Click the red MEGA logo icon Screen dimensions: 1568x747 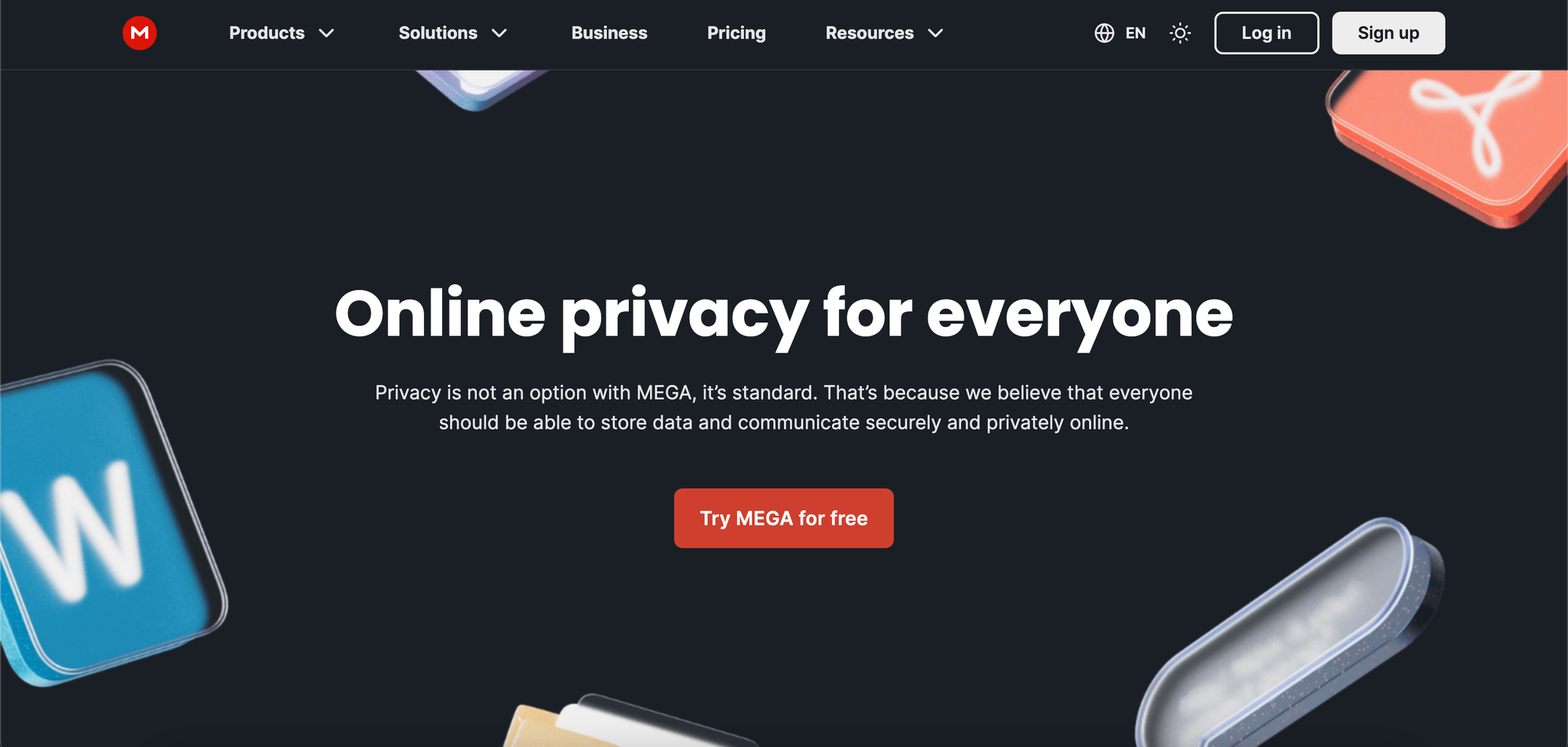pos(140,33)
